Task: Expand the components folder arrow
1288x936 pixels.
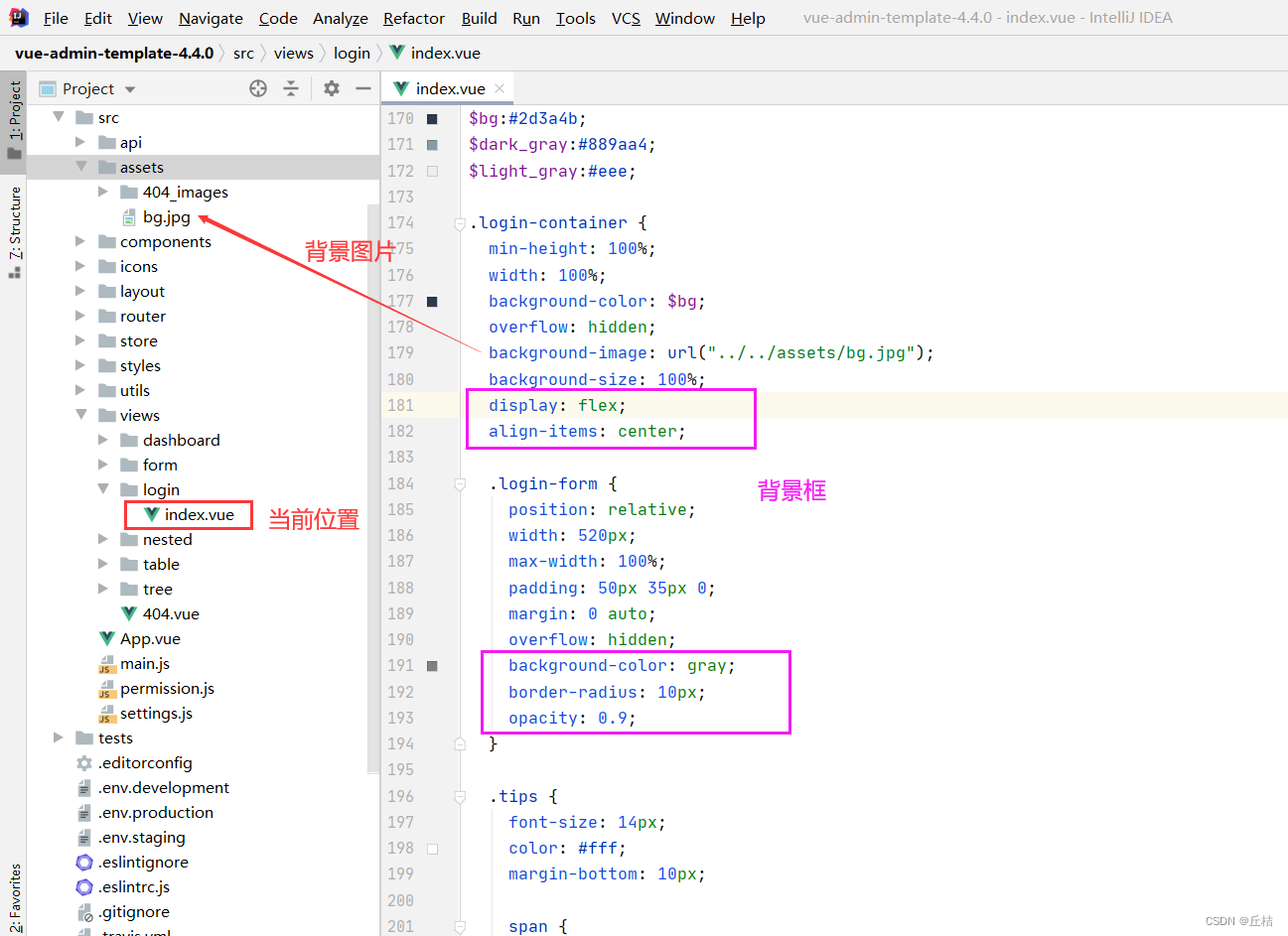Action: [x=81, y=241]
